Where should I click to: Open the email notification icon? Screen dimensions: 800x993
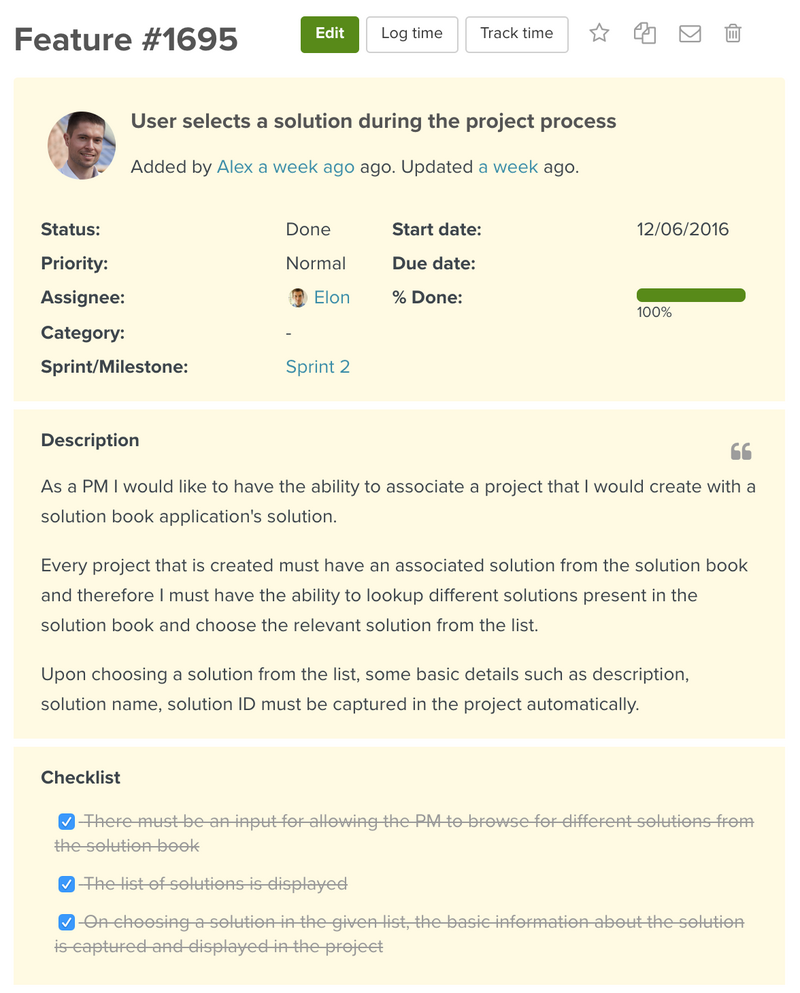[689, 33]
